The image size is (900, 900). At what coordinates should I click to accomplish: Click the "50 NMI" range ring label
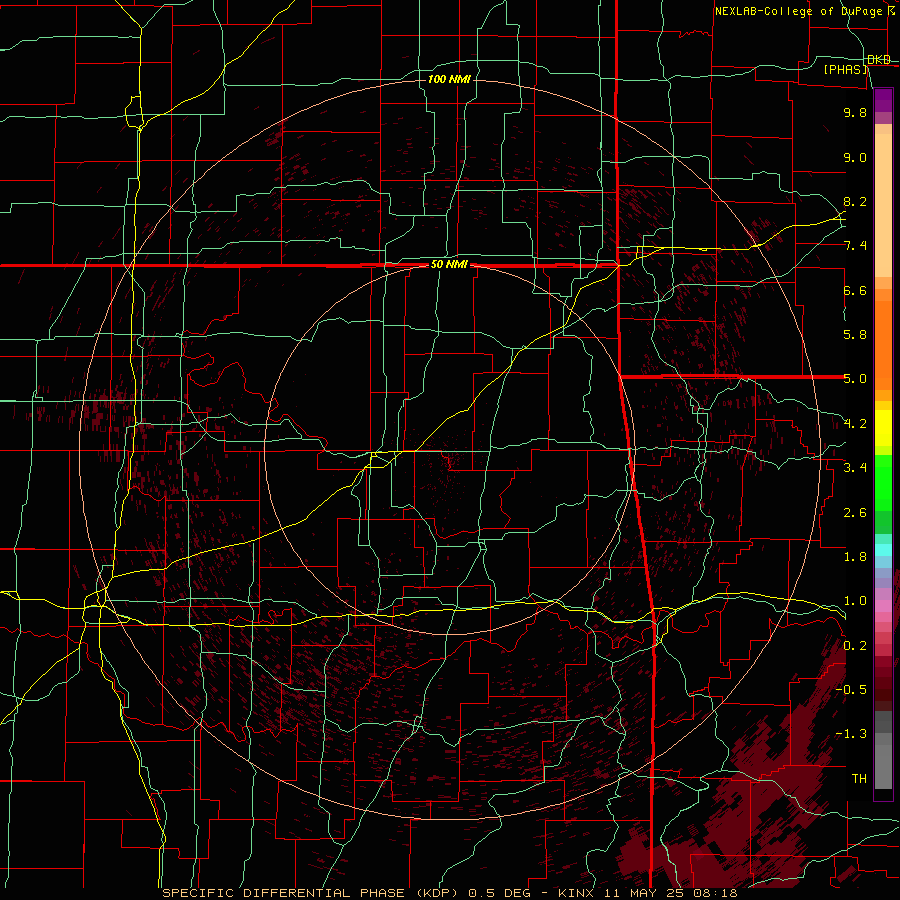(449, 265)
